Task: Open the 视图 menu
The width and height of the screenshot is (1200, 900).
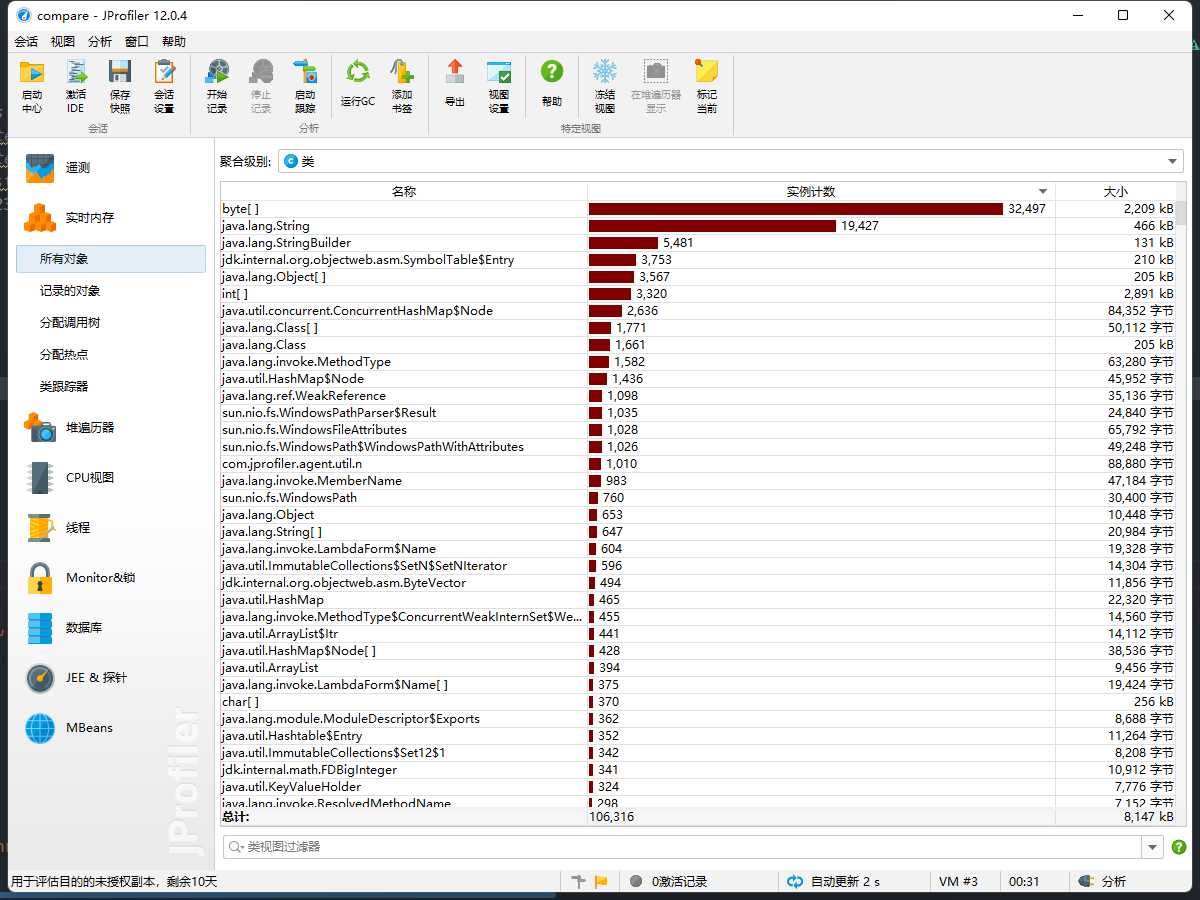Action: (x=62, y=41)
